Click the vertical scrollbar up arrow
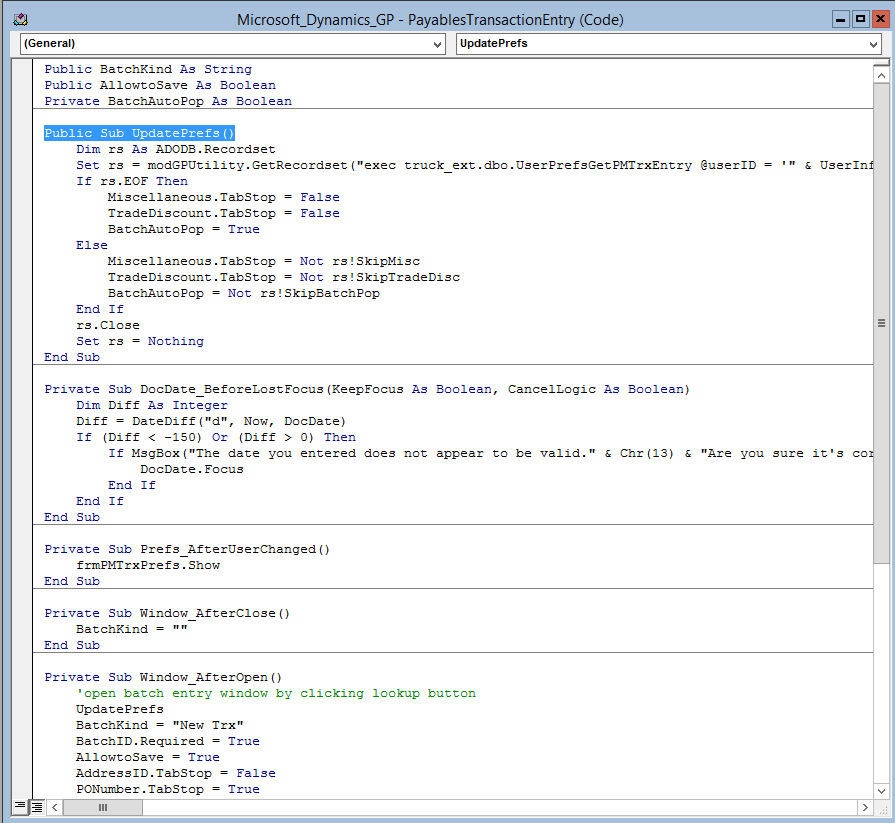 pyautogui.click(x=881, y=75)
